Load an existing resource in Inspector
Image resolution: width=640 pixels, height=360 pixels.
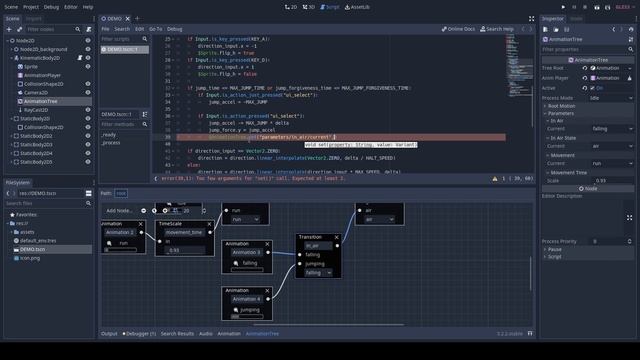click(x=556, y=29)
